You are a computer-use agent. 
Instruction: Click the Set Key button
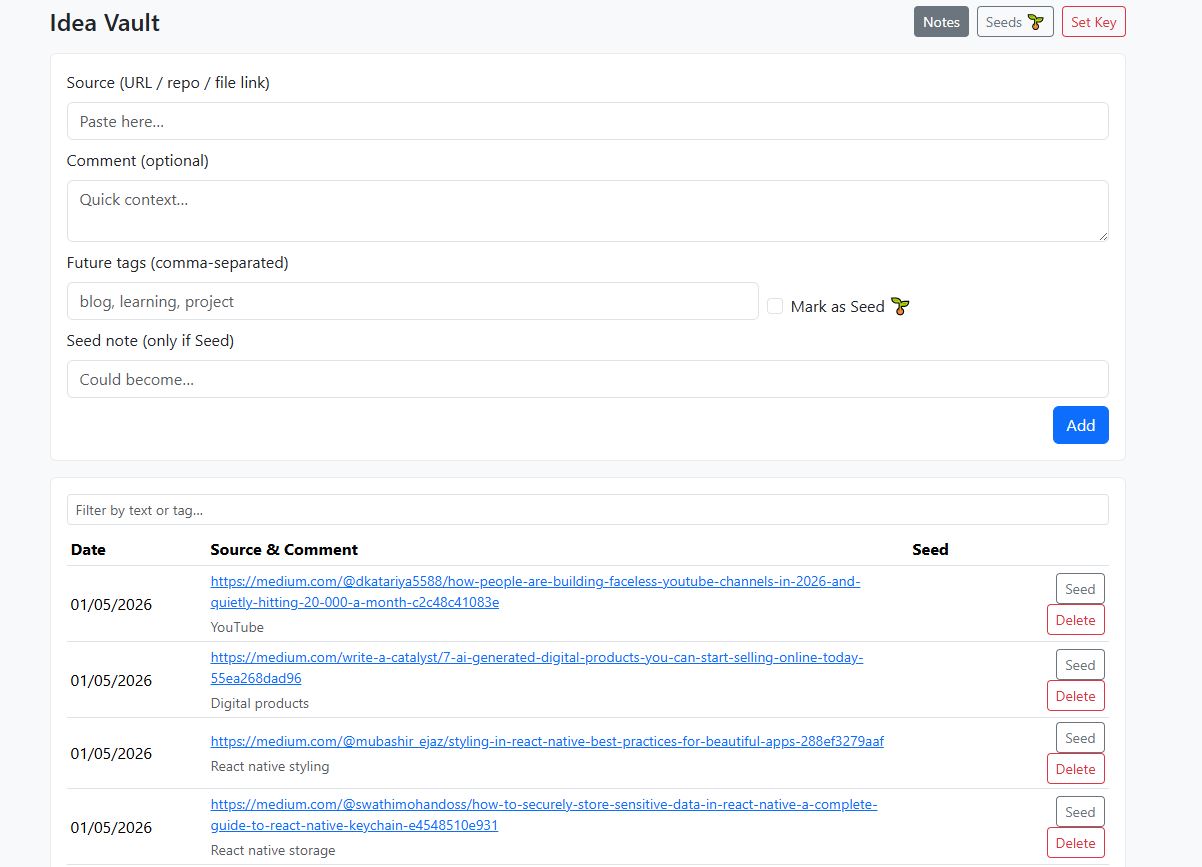click(1093, 21)
